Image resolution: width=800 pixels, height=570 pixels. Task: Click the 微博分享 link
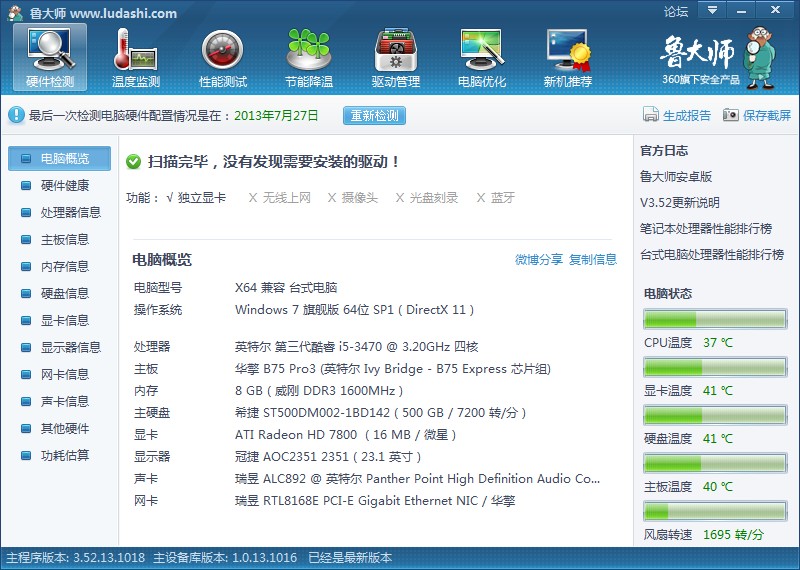(x=539, y=260)
